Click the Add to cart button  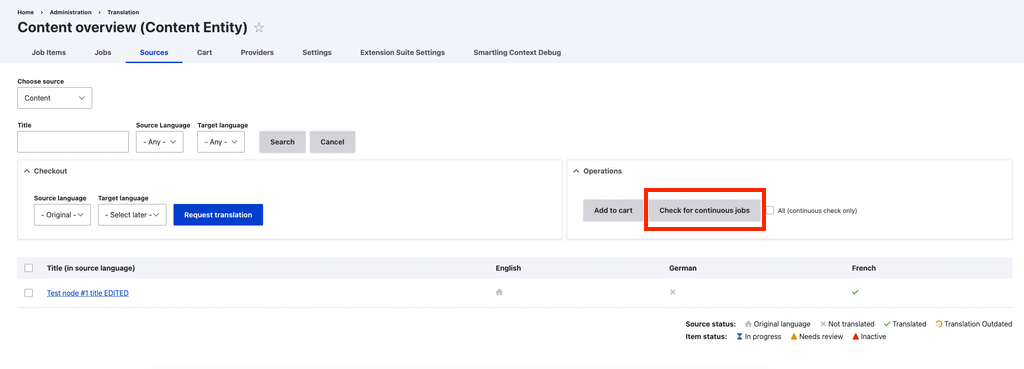click(613, 210)
